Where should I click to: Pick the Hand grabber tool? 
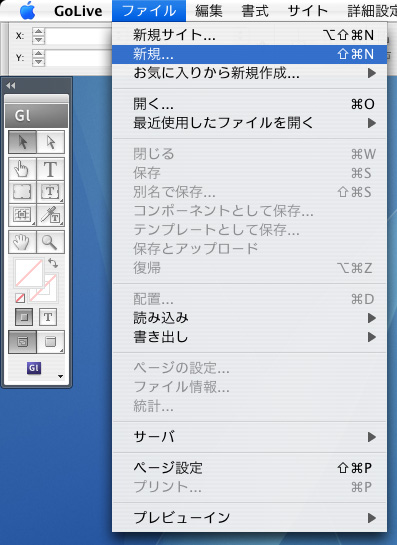[x=23, y=242]
